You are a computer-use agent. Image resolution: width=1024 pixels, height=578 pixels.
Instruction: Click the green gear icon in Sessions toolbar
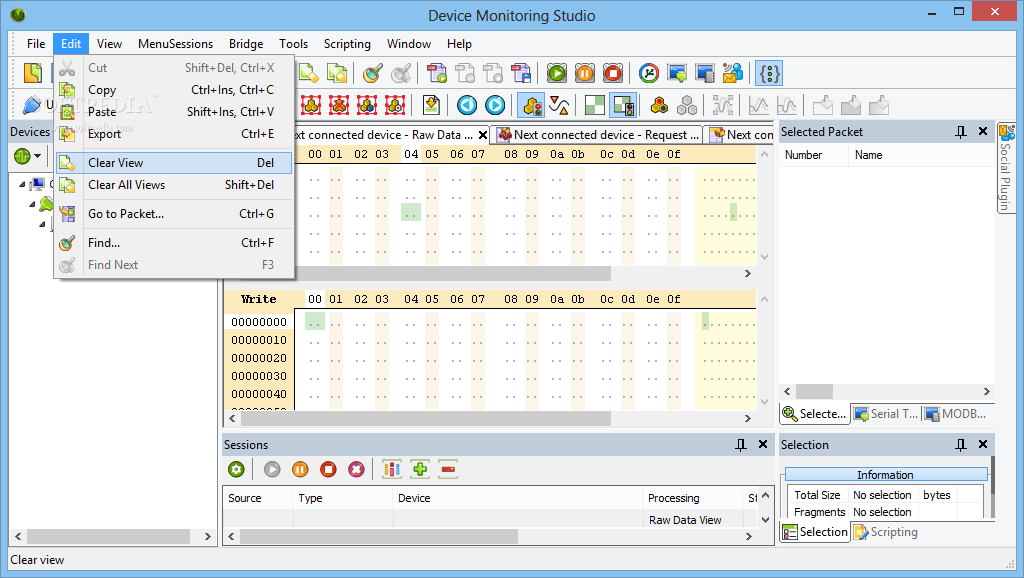click(236, 469)
